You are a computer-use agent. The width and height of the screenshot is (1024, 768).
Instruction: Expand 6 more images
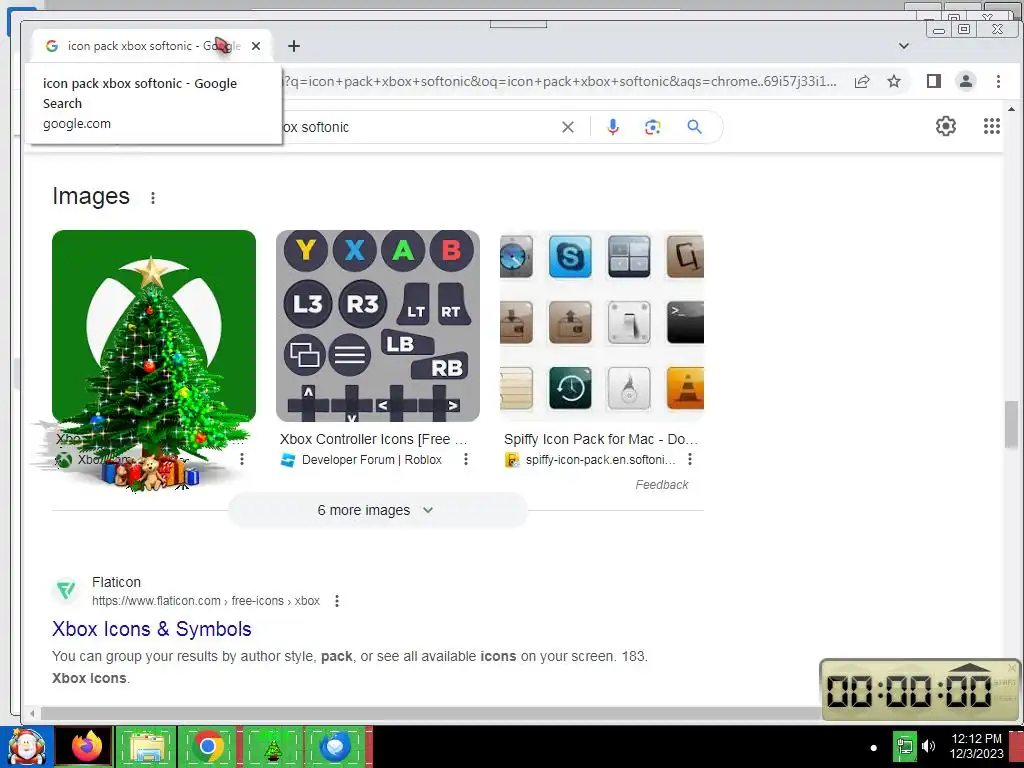click(377, 510)
